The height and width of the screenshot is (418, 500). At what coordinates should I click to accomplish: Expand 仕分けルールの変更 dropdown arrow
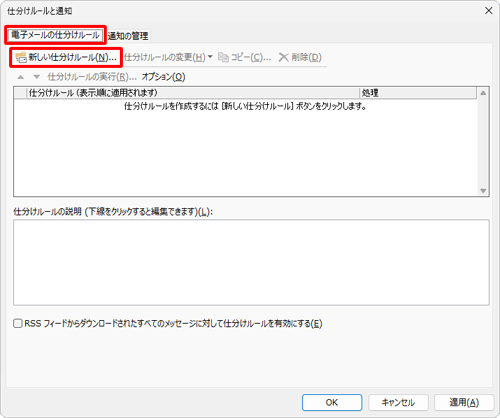coord(210,57)
